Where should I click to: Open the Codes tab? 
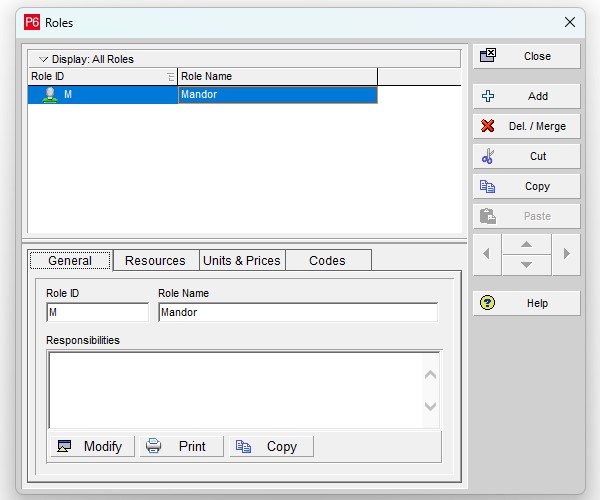(328, 261)
